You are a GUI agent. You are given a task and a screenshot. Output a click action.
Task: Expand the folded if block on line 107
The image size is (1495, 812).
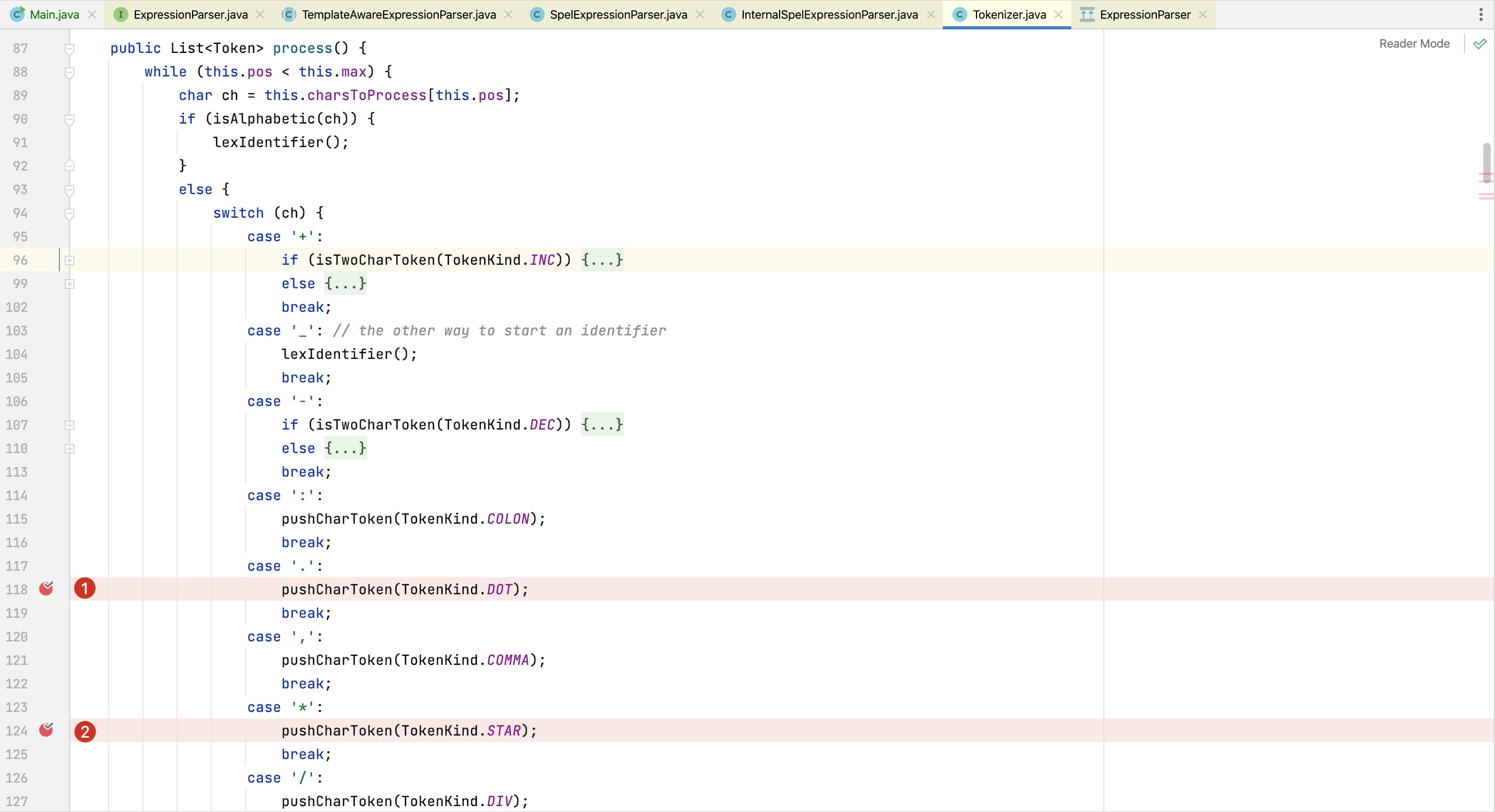point(69,425)
